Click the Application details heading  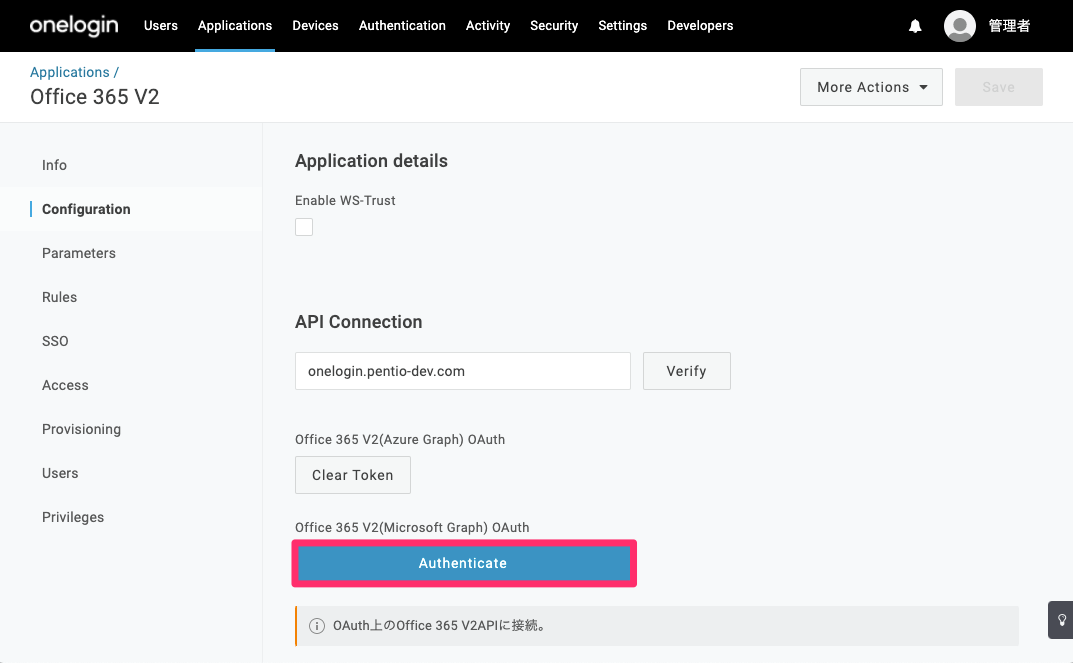click(x=372, y=161)
